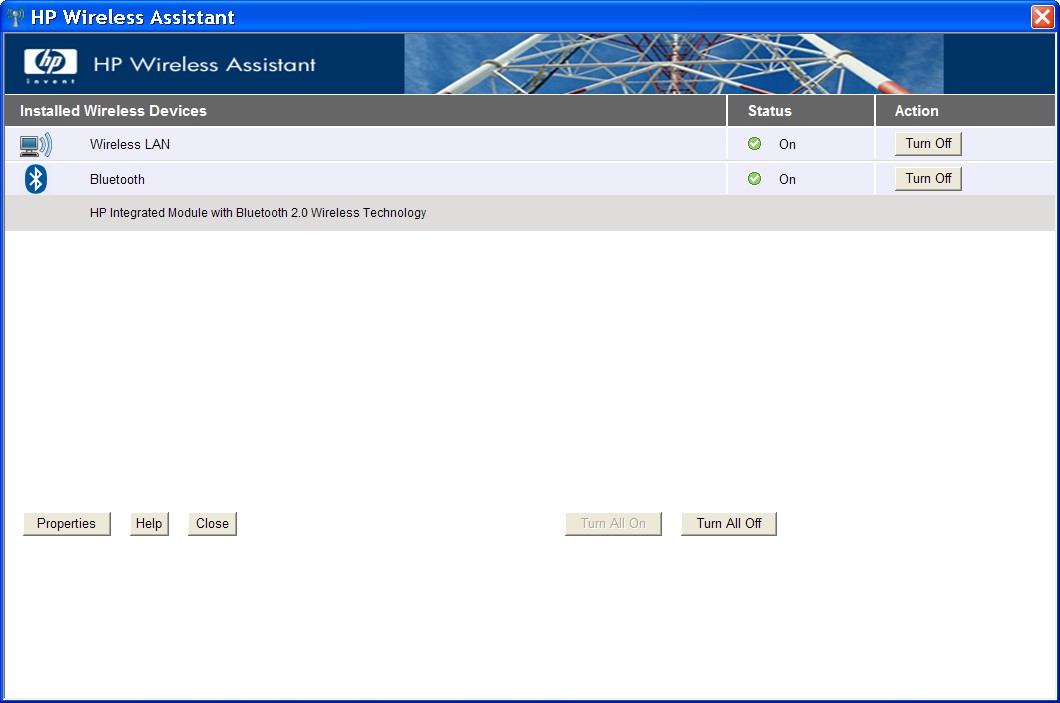Click the Installed Wireless Devices column header

(113, 111)
